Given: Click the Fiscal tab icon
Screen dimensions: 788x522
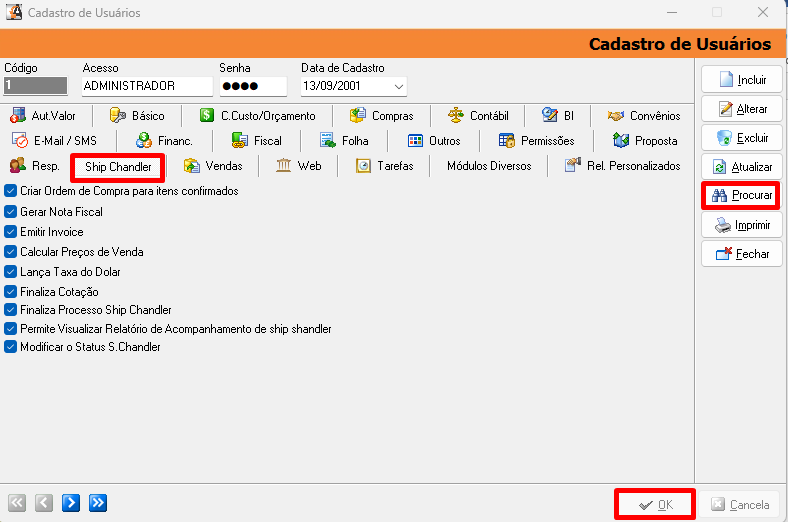Looking at the screenshot, I should coord(240,141).
